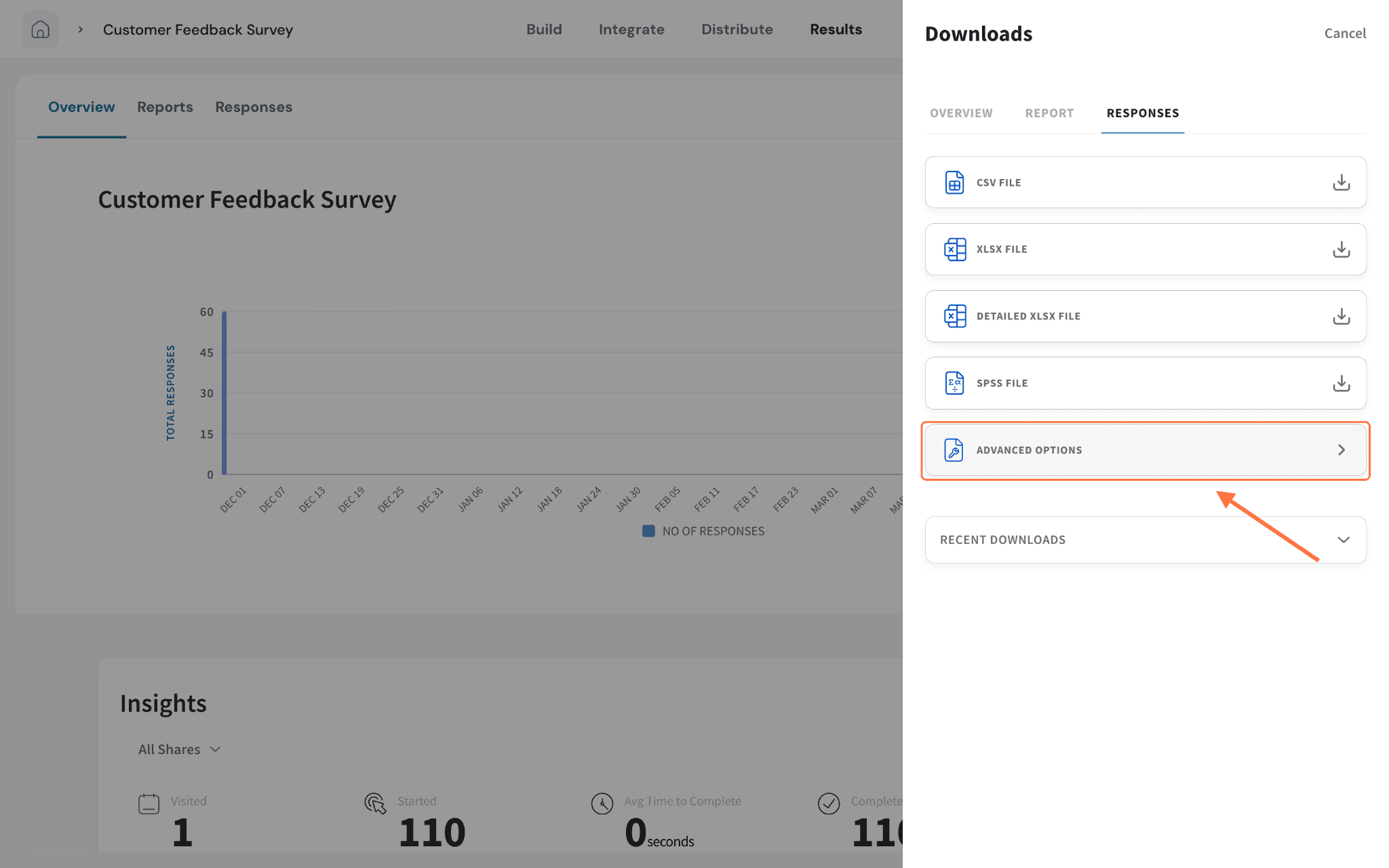Click the Started cursor icon in Insights
The height and width of the screenshot is (868, 1389).
(x=375, y=804)
